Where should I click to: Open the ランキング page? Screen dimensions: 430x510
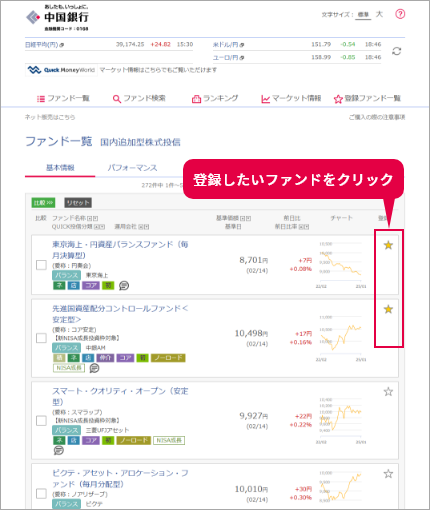point(215,99)
